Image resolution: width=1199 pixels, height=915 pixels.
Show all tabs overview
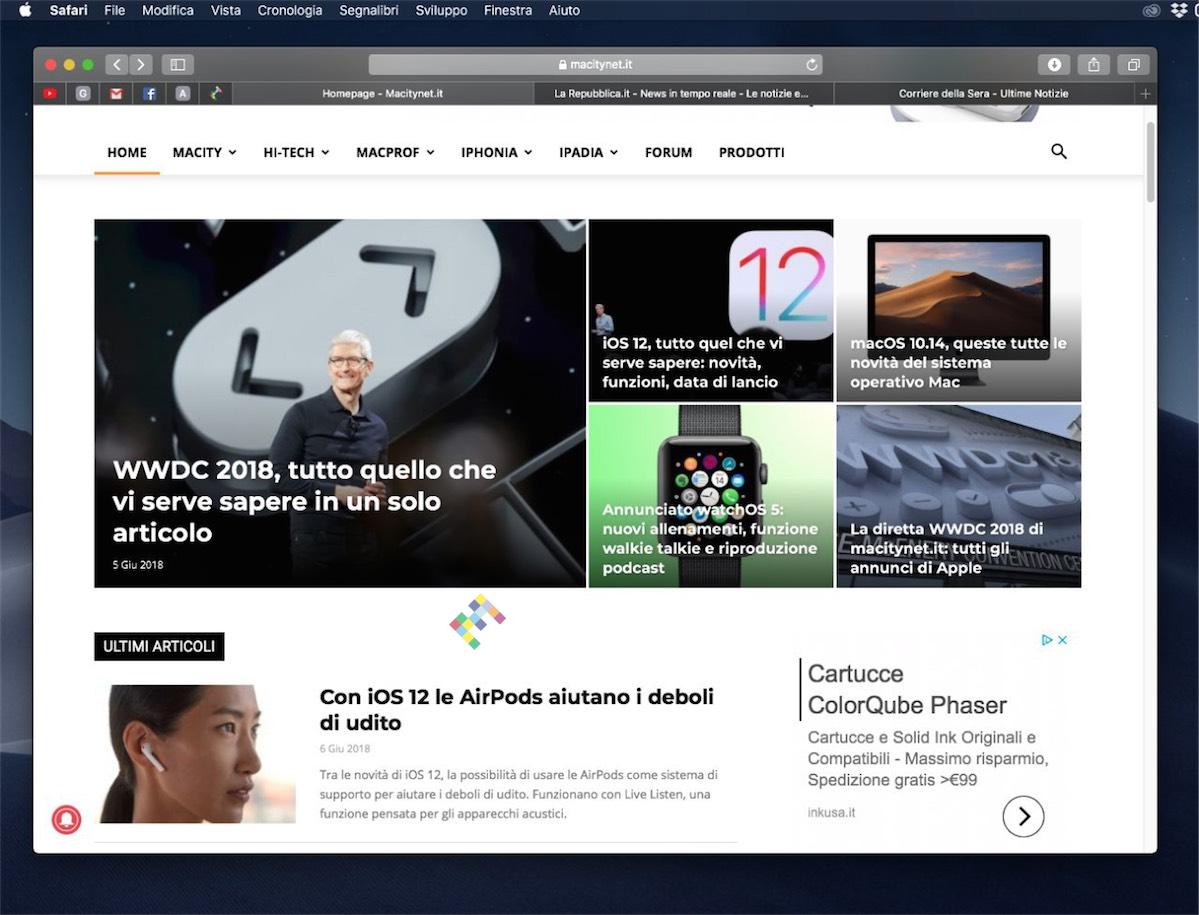point(1133,64)
